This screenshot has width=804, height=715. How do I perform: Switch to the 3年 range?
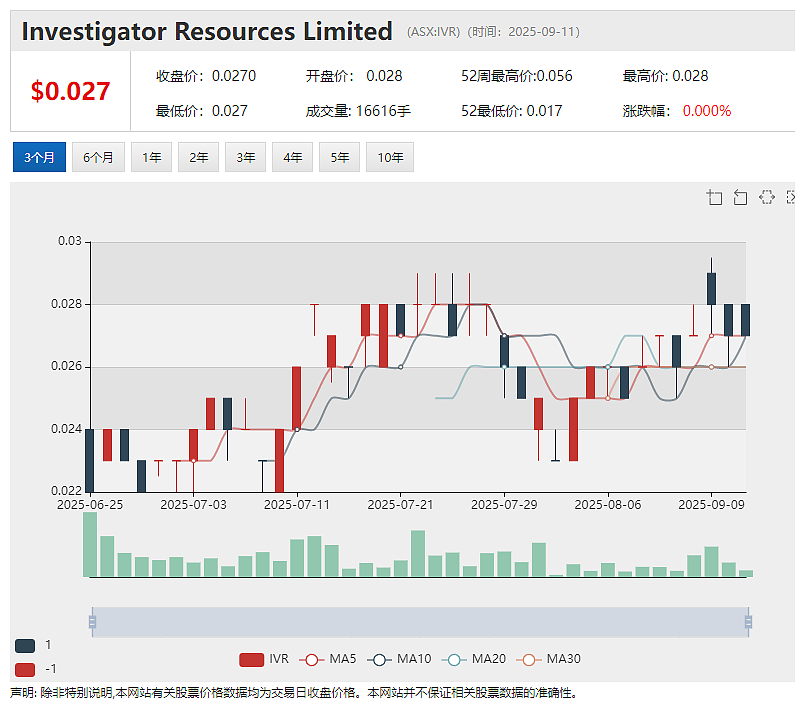point(246,157)
